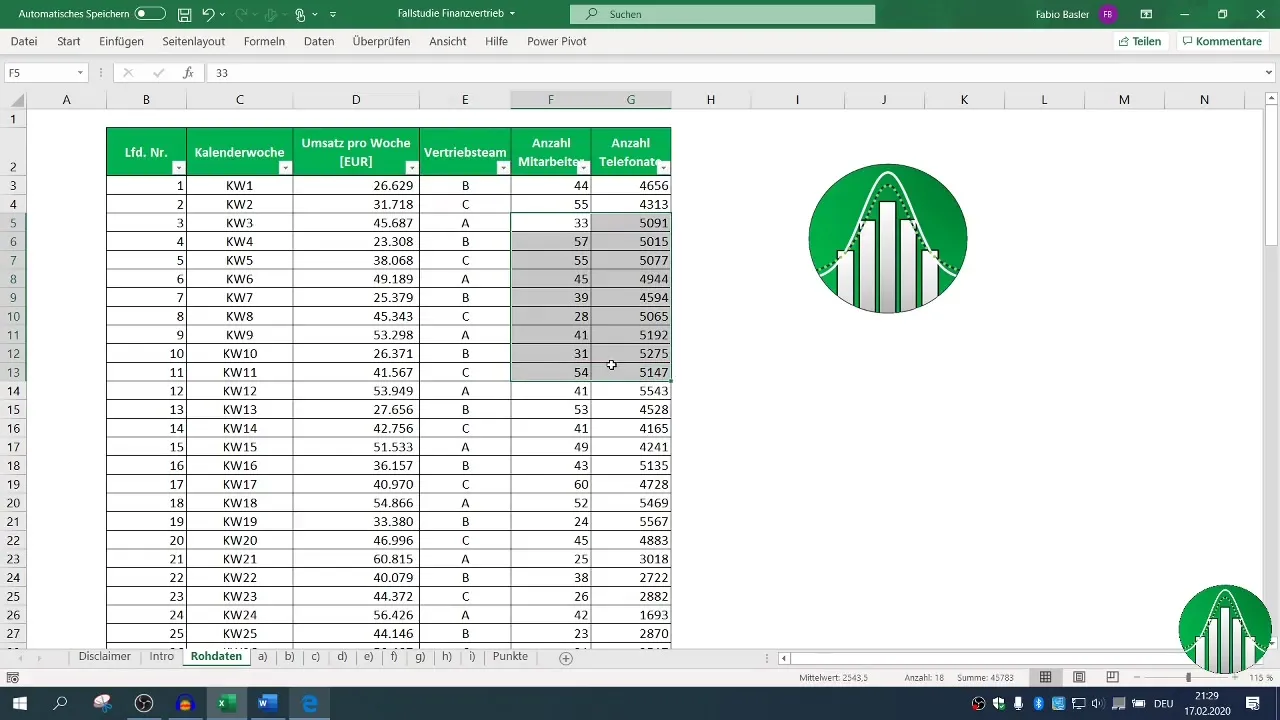Open the Anzahl Telefonate filter dropdown
The height and width of the screenshot is (720, 1280).
click(663, 168)
